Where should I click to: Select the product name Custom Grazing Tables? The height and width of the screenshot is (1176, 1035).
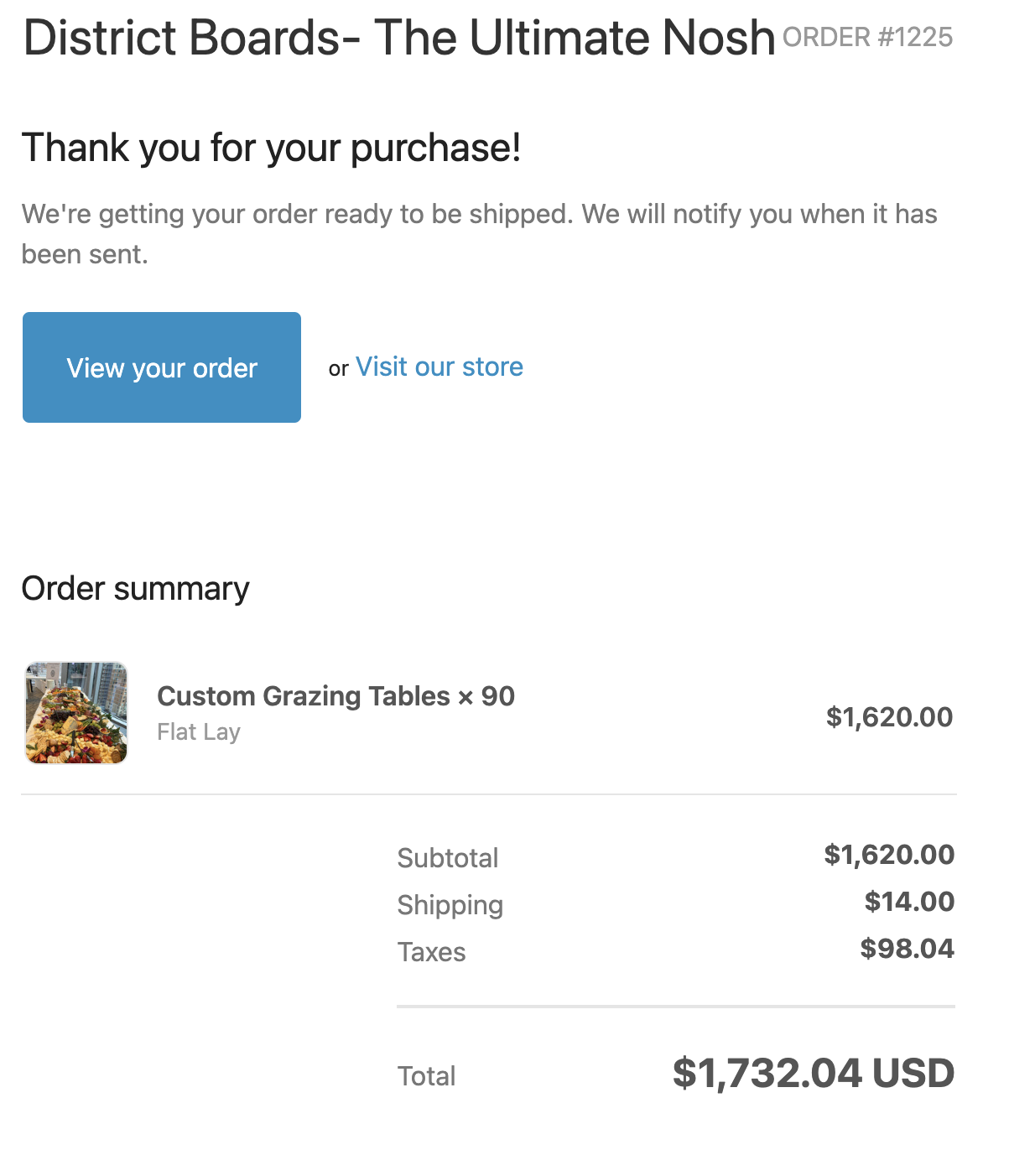[x=304, y=696]
